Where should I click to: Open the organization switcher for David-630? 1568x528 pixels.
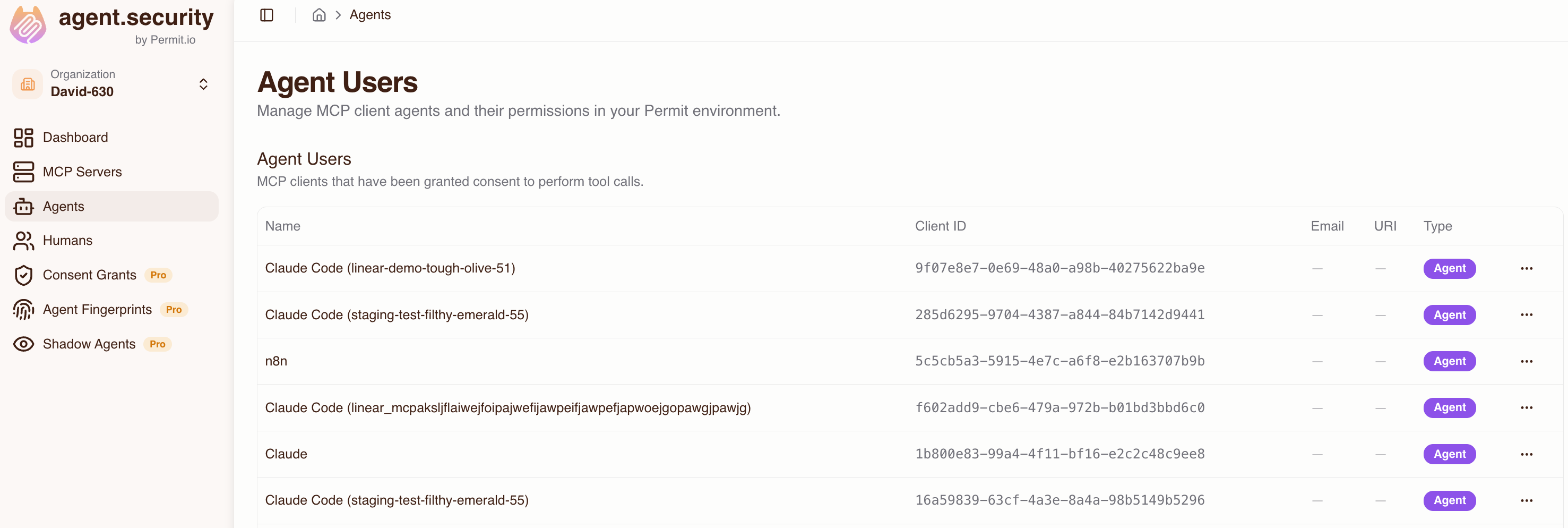click(x=203, y=83)
